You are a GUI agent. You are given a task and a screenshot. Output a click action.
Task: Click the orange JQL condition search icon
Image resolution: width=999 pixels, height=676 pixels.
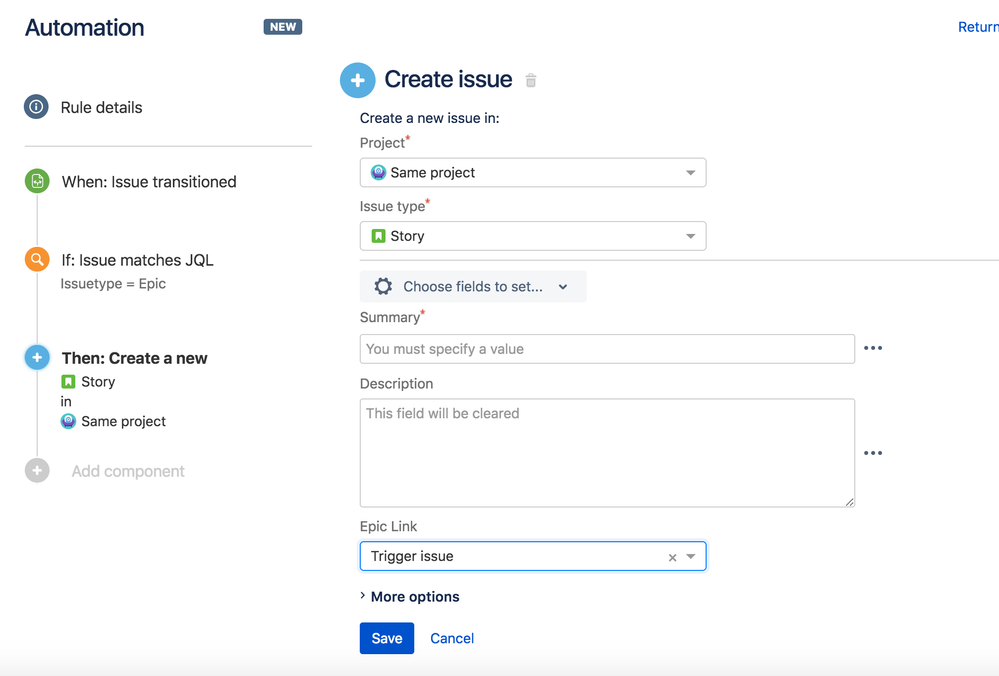pyautogui.click(x=37, y=259)
